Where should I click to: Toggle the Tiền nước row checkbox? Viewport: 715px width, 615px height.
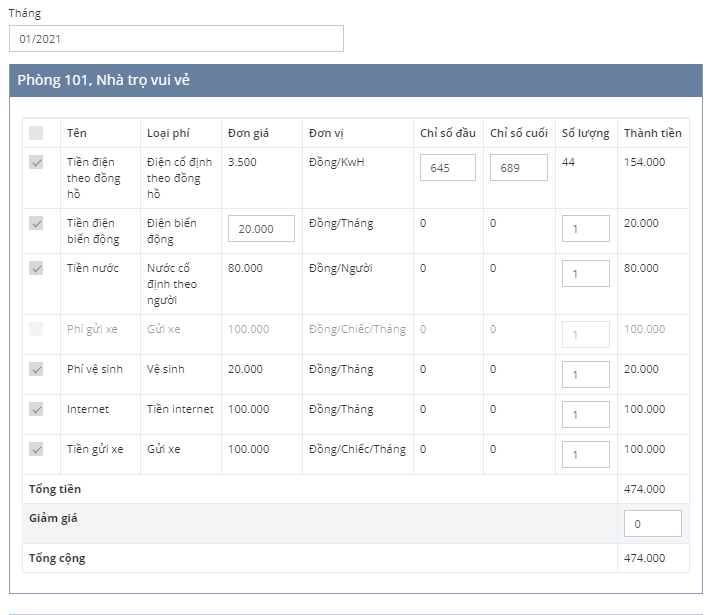pos(36,268)
